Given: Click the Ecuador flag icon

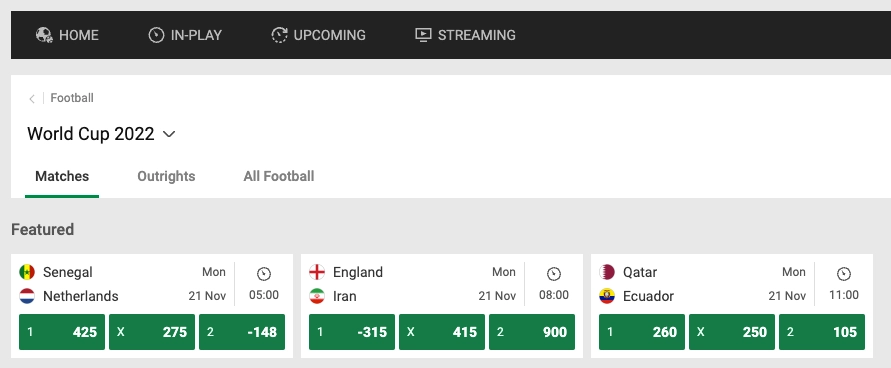Looking at the screenshot, I should click(607, 296).
